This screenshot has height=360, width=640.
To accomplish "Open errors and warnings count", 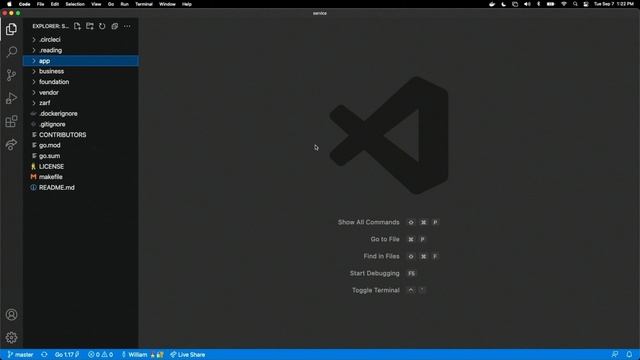I will tap(100, 355).
